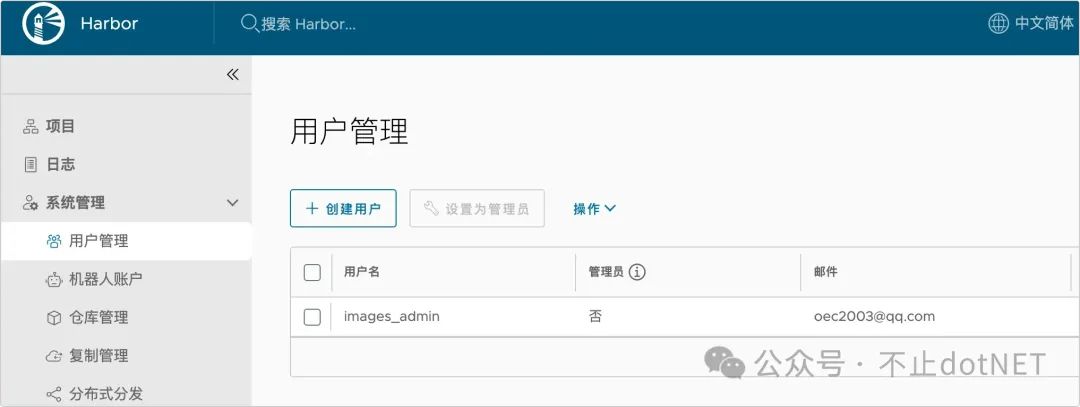The height and width of the screenshot is (407, 1080).
Task: Select 用户管理 in the sidebar
Action: tap(98, 241)
